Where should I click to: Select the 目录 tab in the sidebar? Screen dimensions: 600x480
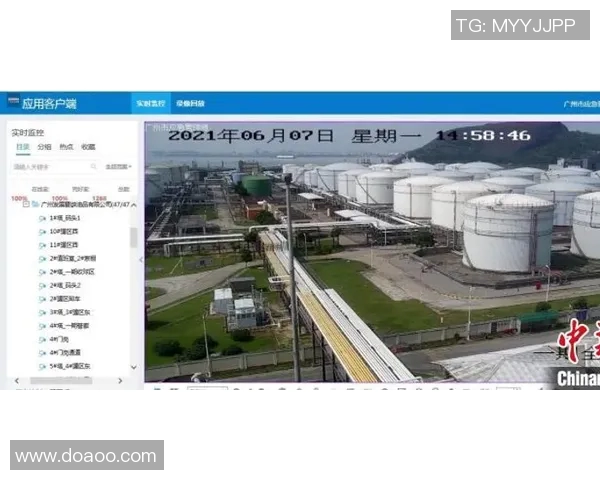point(22,146)
